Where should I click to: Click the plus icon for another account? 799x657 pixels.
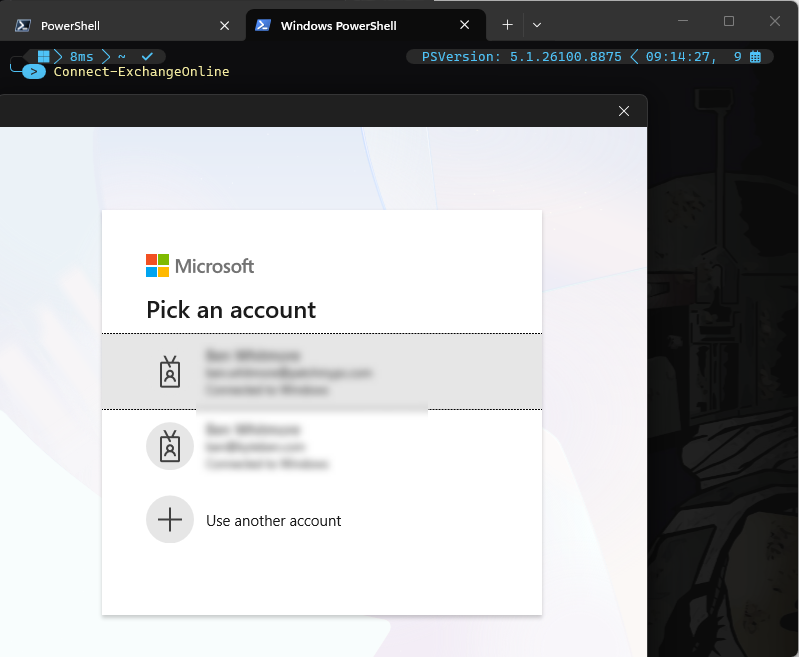click(170, 519)
